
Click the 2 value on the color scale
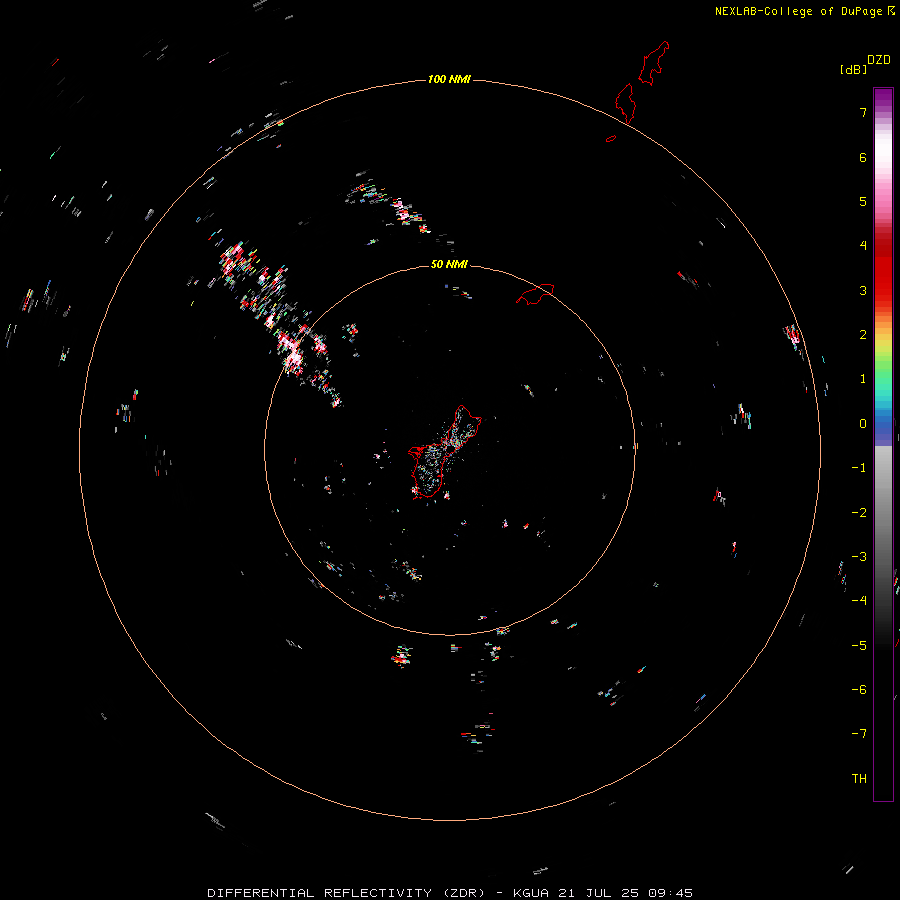[x=863, y=335]
